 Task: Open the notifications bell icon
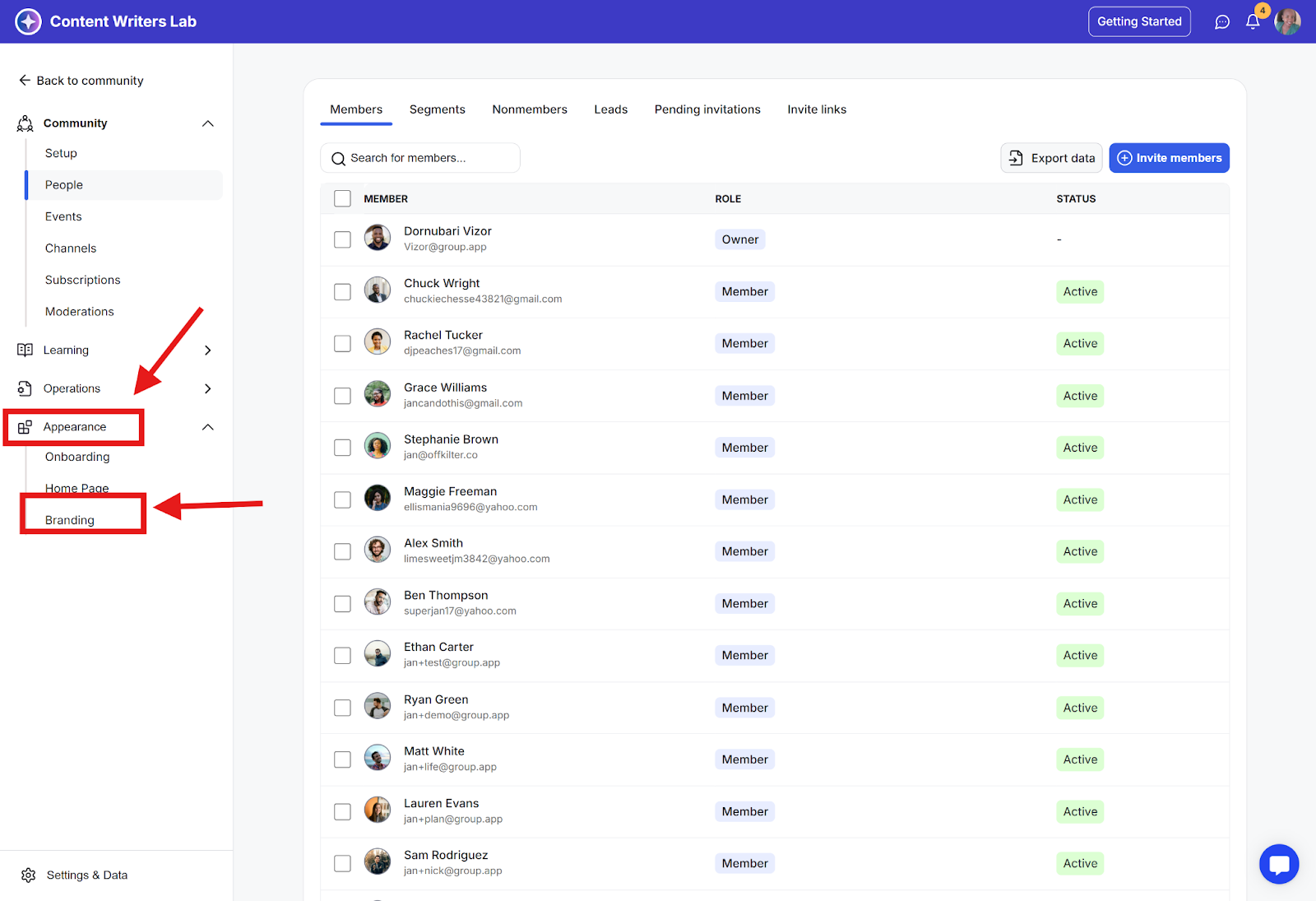[1252, 22]
